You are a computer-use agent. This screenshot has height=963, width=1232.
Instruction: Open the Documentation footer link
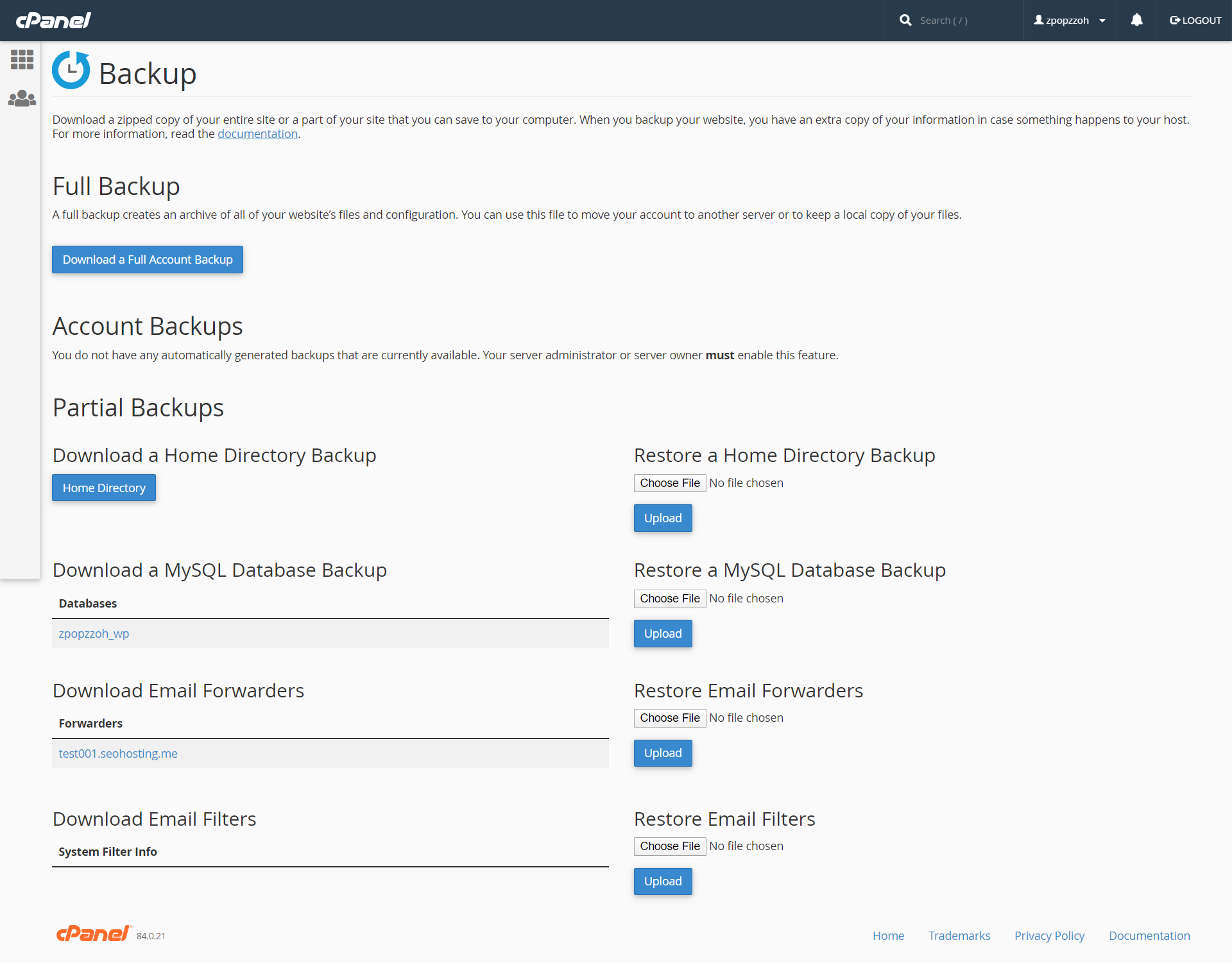pos(1149,935)
